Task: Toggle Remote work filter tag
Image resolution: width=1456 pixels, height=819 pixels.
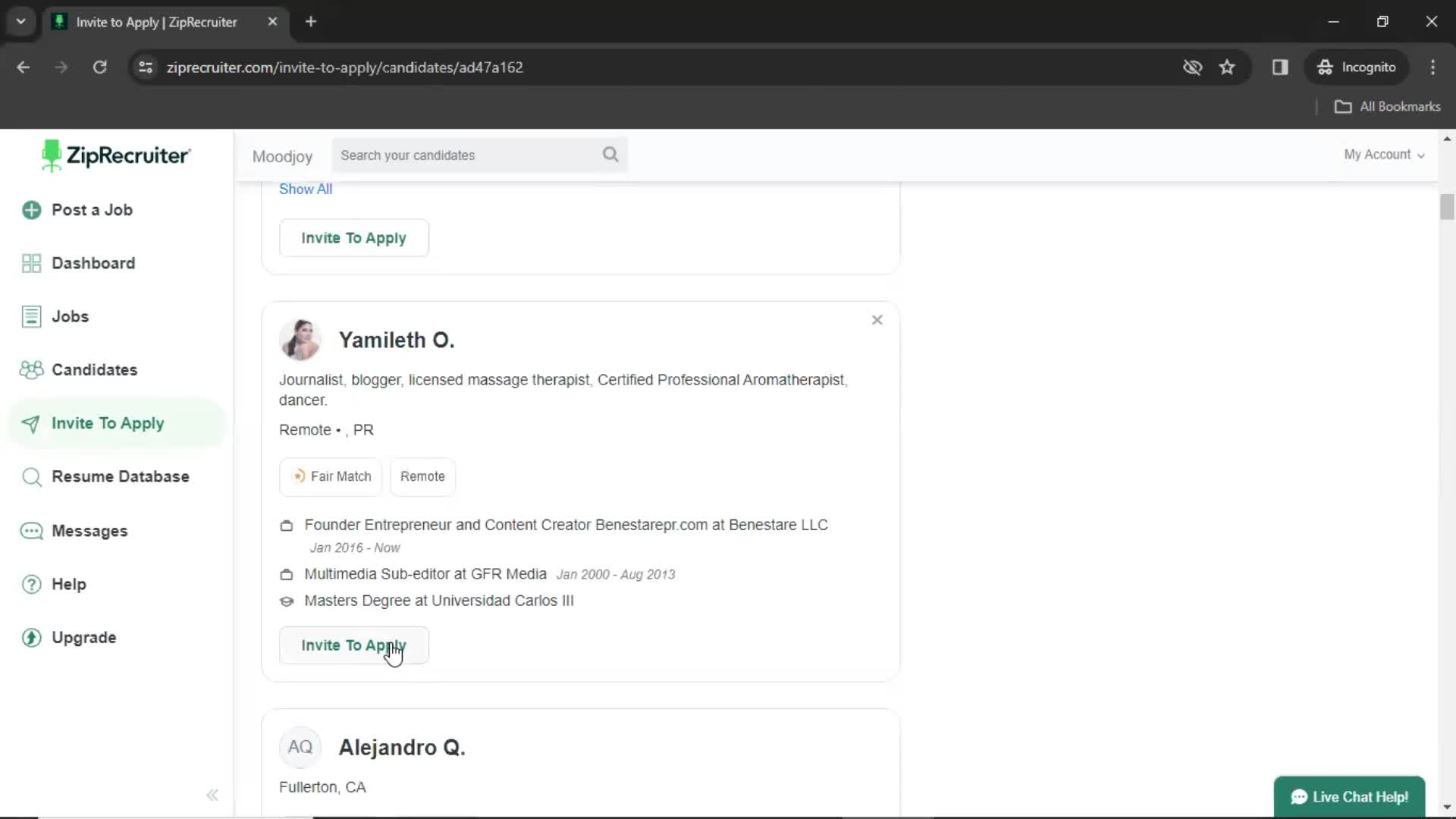Action: click(423, 476)
